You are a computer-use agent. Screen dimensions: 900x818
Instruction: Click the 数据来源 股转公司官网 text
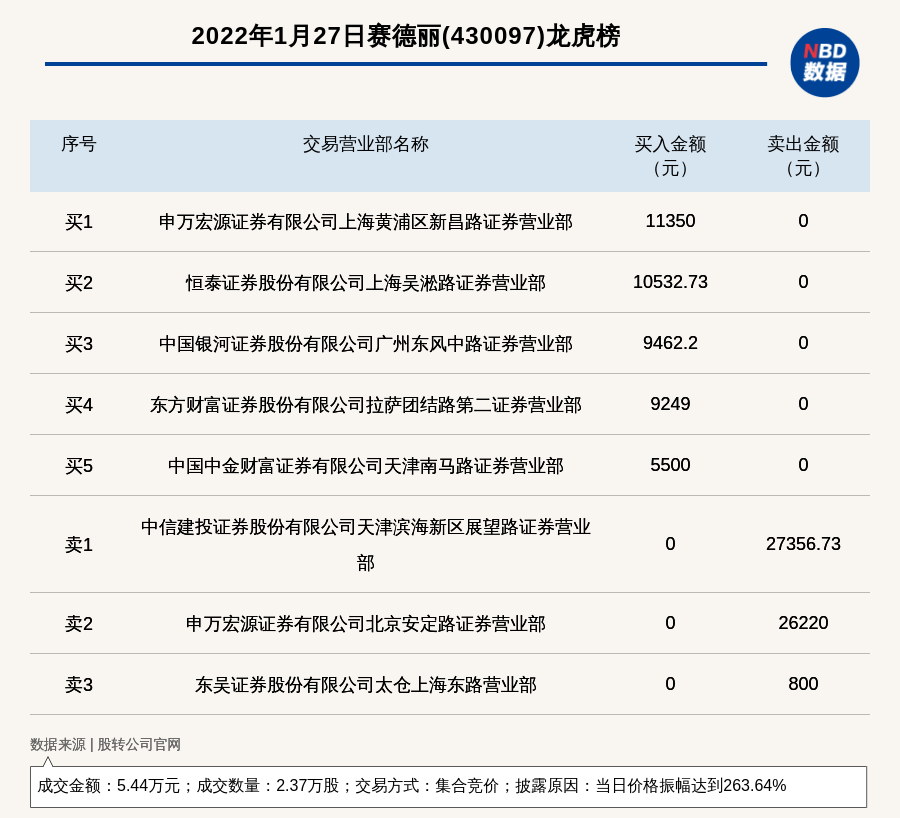coord(105,744)
